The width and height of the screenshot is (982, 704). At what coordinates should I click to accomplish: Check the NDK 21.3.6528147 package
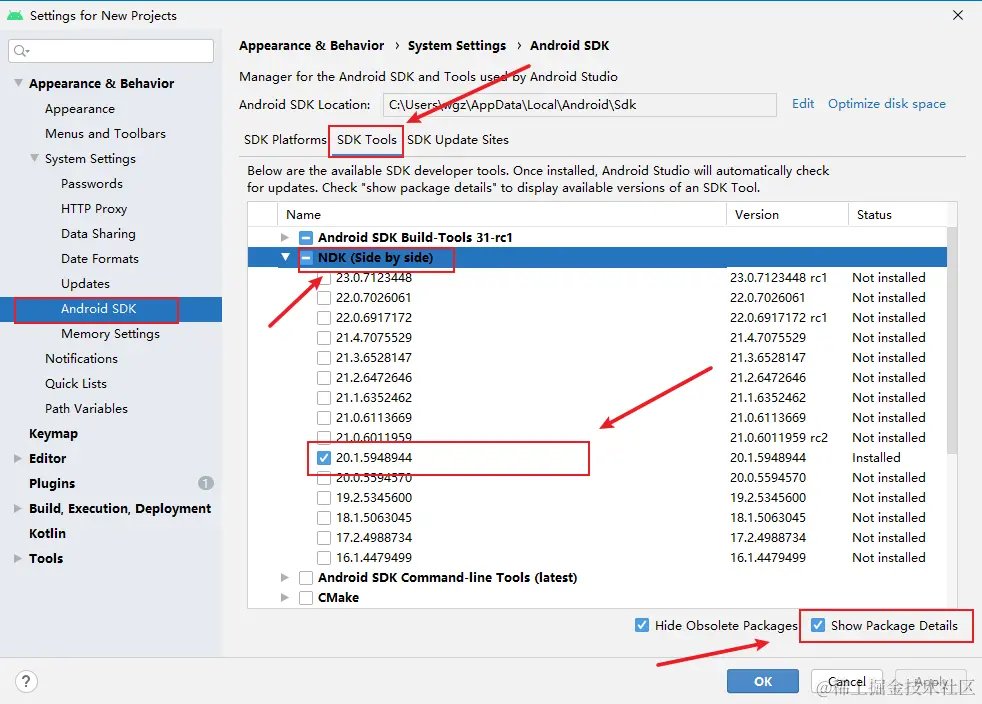click(x=324, y=358)
